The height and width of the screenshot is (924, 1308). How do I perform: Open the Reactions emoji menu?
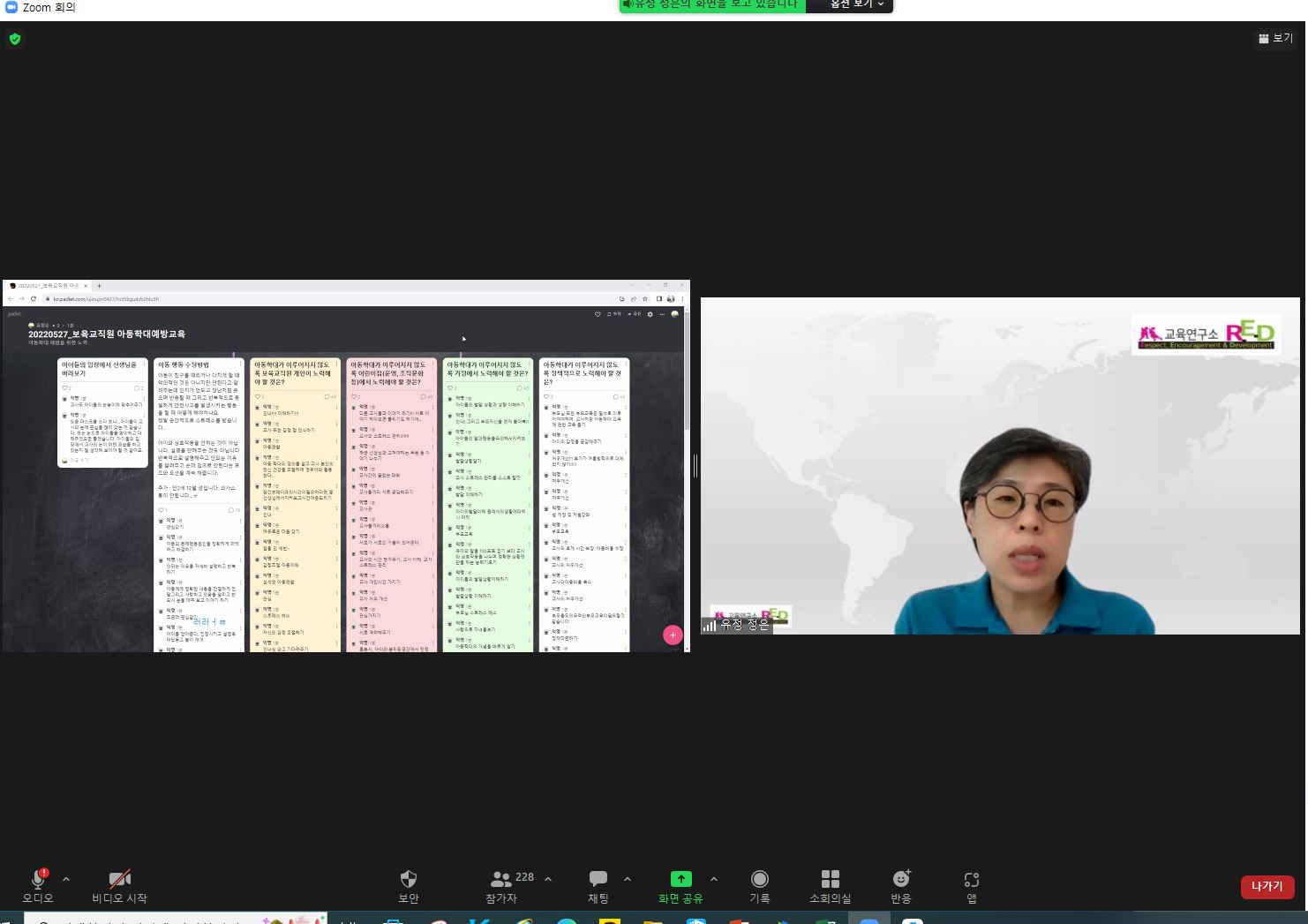coord(900,884)
